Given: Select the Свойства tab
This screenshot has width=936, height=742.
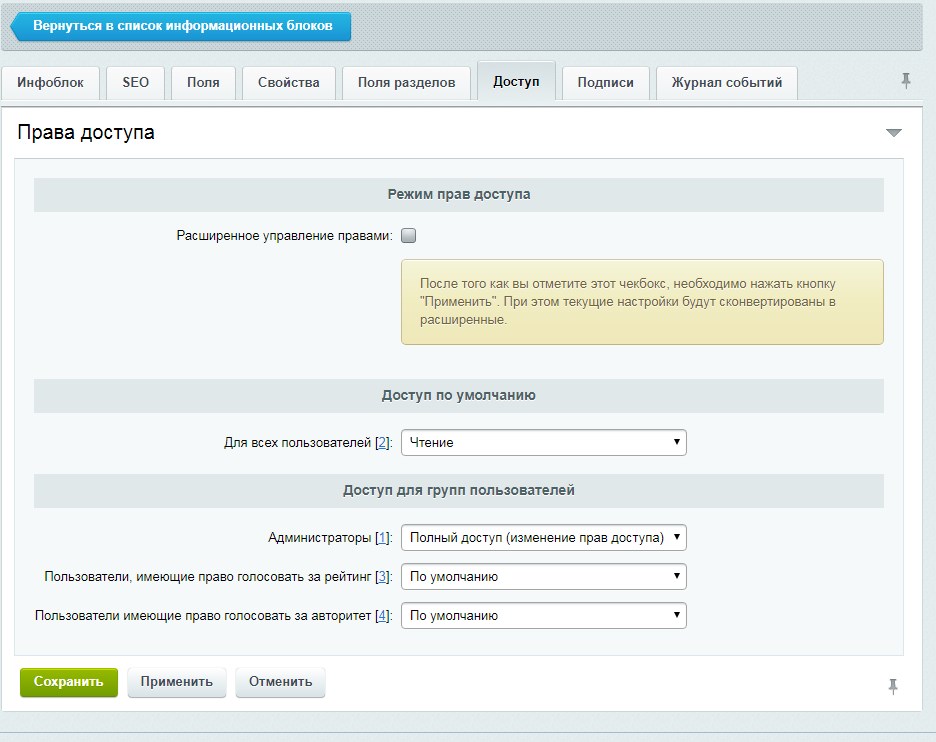Looking at the screenshot, I should tap(288, 83).
